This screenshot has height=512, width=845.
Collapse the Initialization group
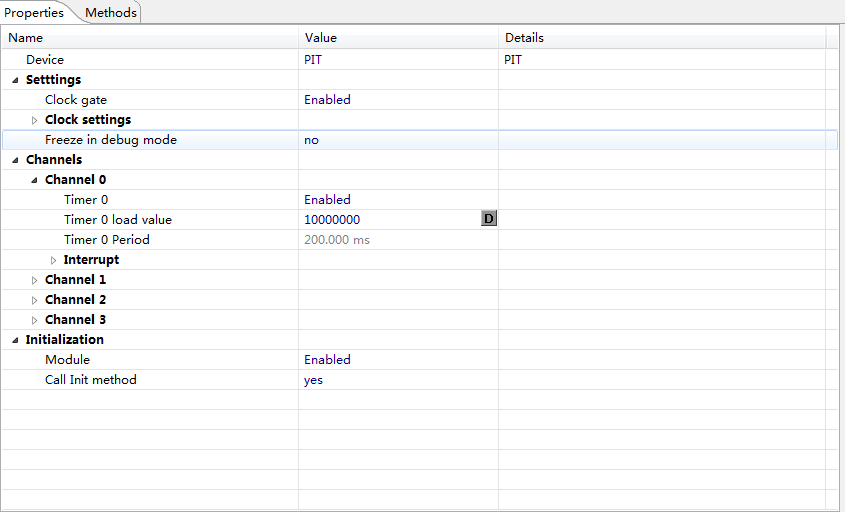point(15,340)
